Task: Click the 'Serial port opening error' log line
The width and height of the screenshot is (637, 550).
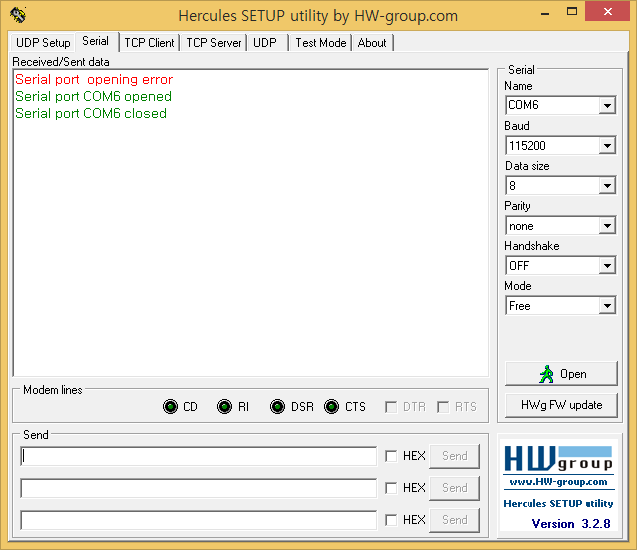Action: (94, 79)
